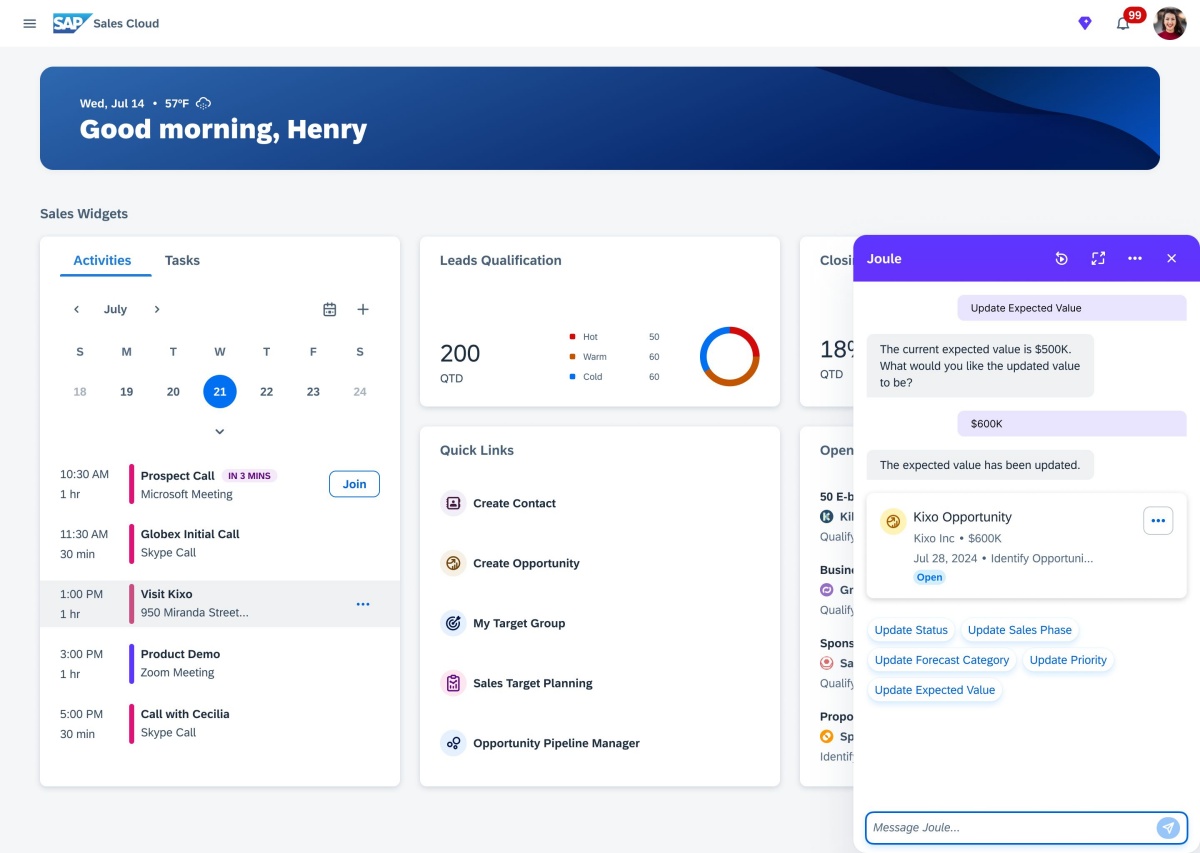The width and height of the screenshot is (1200, 853).
Task: Open the Prospect Call activity title
Action: point(177,476)
